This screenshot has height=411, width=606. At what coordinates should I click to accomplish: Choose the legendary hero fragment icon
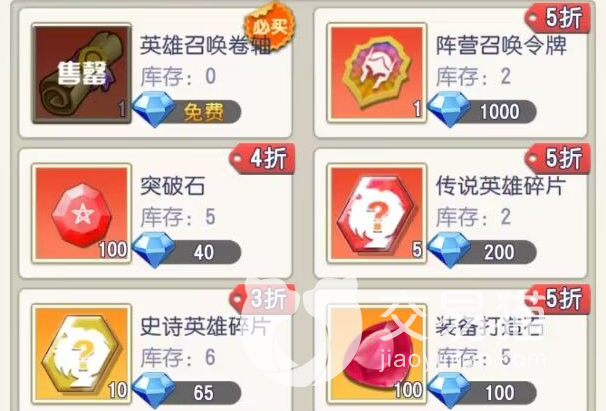377,214
